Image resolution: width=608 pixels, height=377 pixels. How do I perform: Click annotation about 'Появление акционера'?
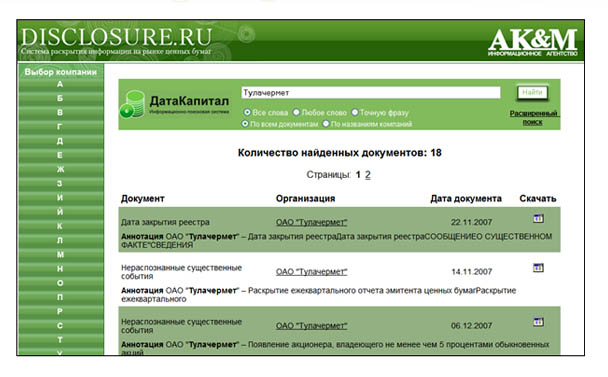pos(335,348)
